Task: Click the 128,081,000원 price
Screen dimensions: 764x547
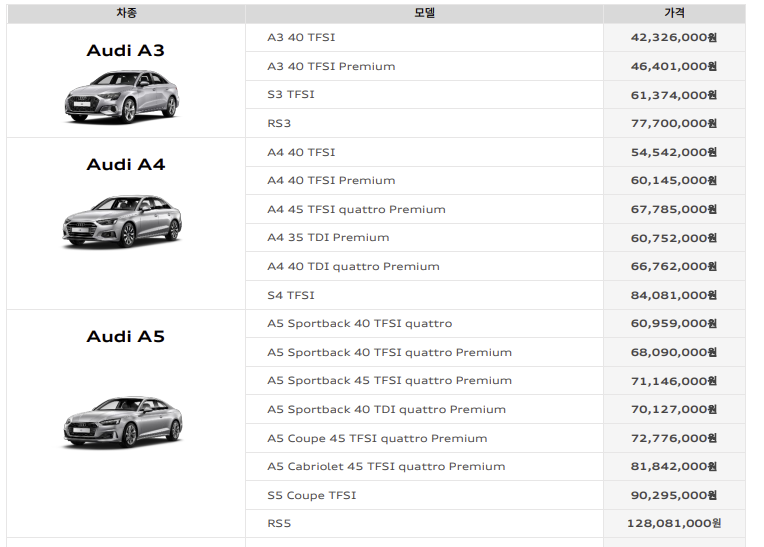Action: click(674, 524)
